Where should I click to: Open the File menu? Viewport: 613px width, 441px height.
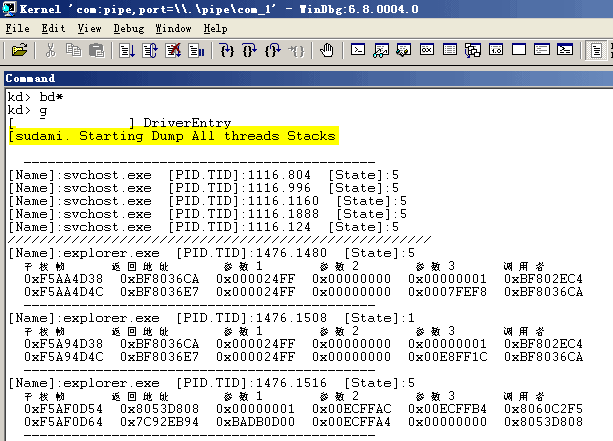click(x=18, y=29)
